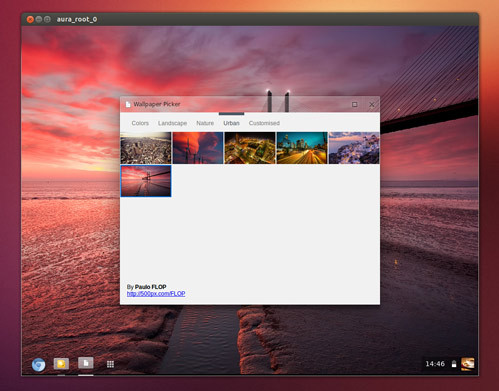Viewport: 499px width, 391px height.
Task: Launch the yellow notes app in shelf
Action: 61,364
